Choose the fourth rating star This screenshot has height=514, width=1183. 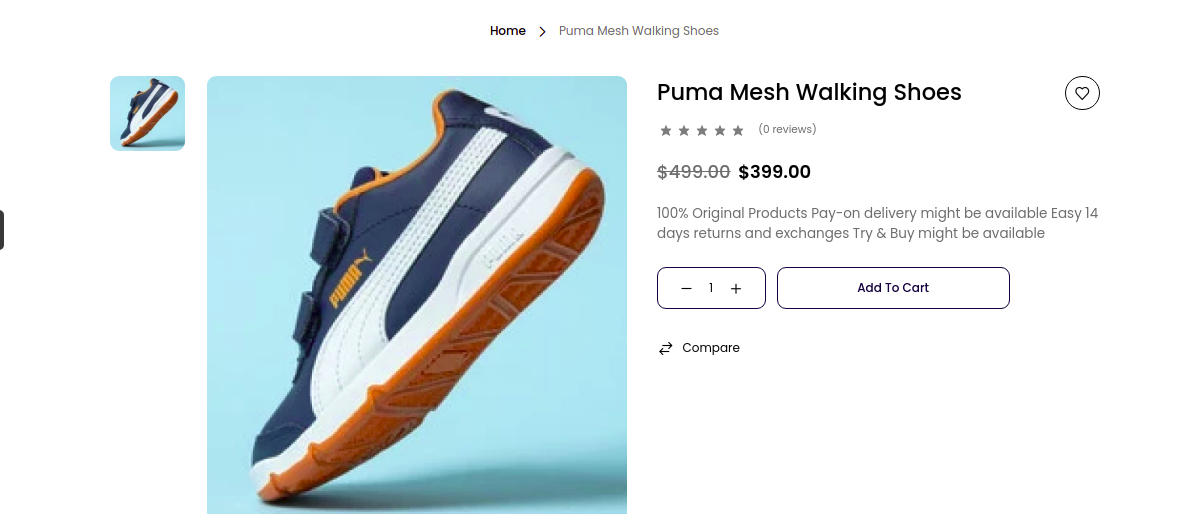click(720, 130)
